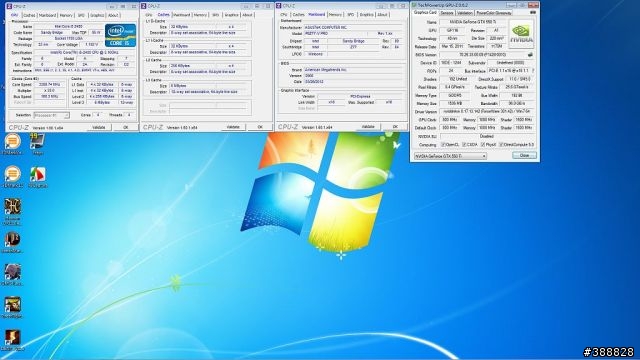Image resolution: width=640 pixels, height=360 pixels.
Task: Select the Graphics Card tab in GPU-Z
Action: click(x=425, y=13)
